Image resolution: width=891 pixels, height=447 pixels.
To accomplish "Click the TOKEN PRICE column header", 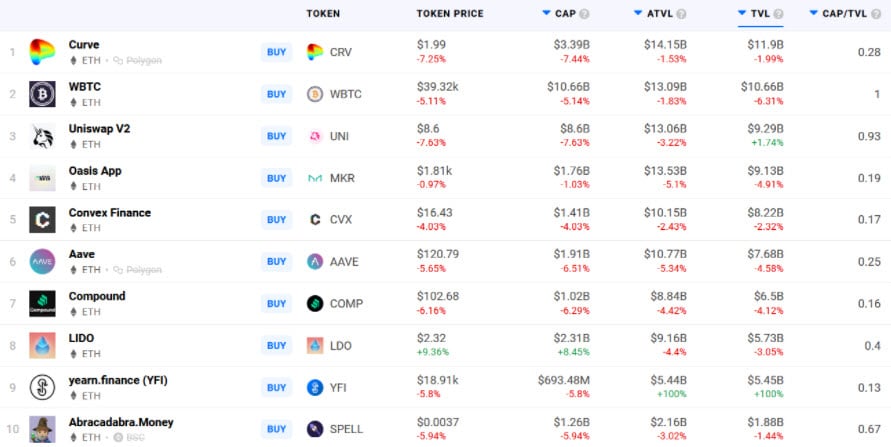I will coord(450,14).
